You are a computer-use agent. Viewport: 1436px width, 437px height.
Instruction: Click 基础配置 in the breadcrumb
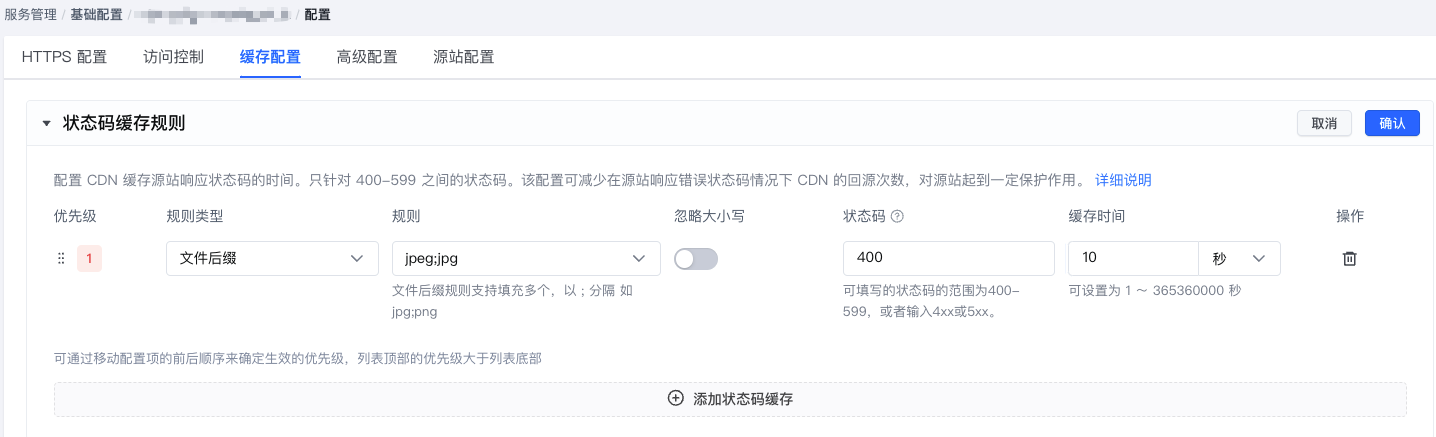click(96, 15)
